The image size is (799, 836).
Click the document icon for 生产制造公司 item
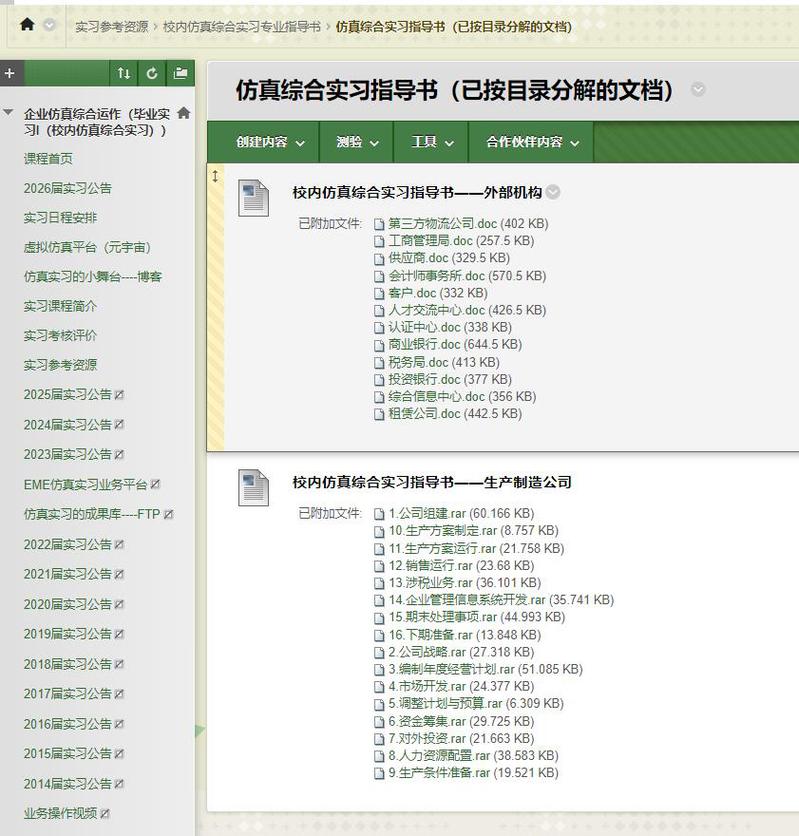tap(254, 487)
